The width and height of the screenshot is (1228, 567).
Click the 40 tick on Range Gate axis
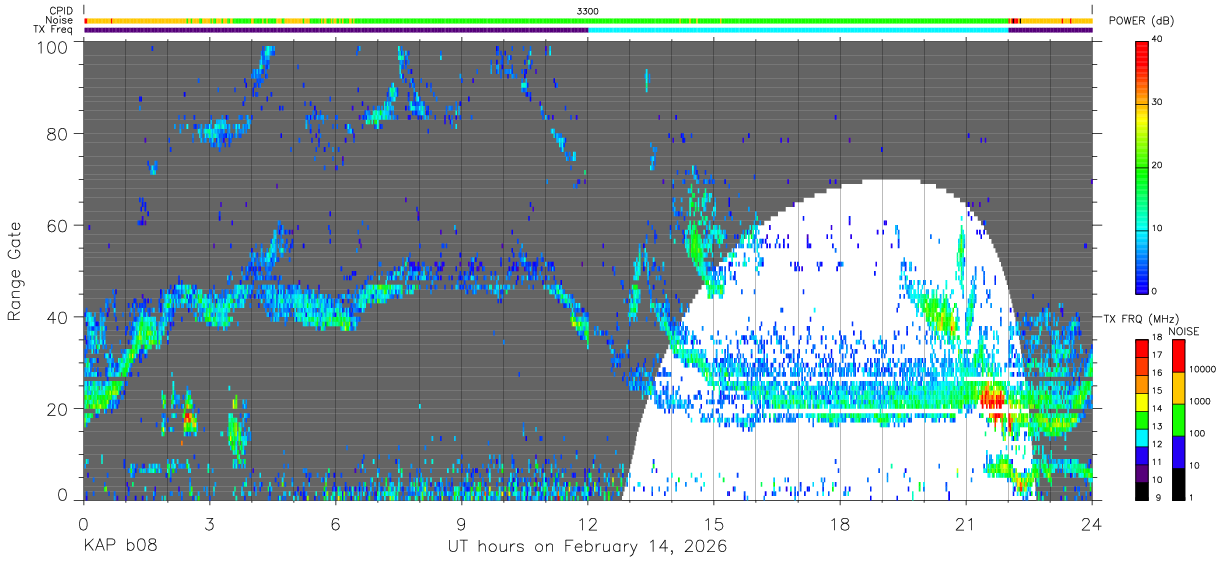coord(59,317)
